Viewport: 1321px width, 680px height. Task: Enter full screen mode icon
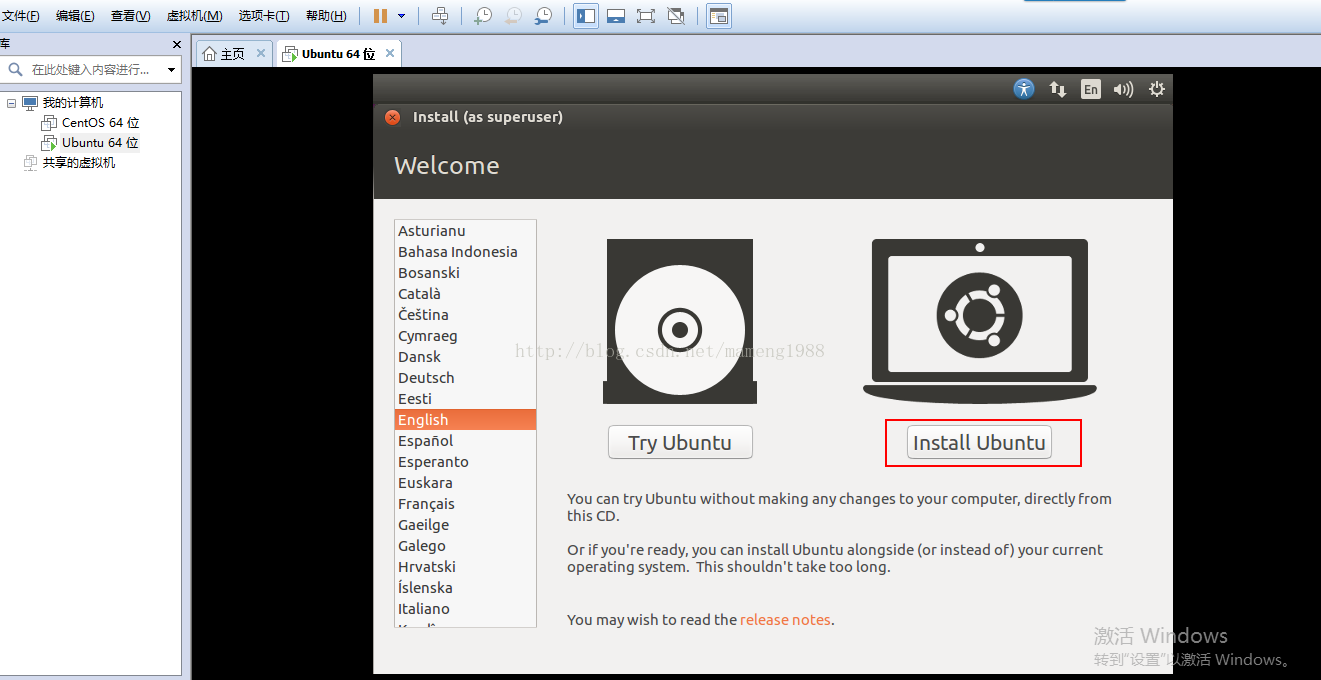(x=646, y=16)
